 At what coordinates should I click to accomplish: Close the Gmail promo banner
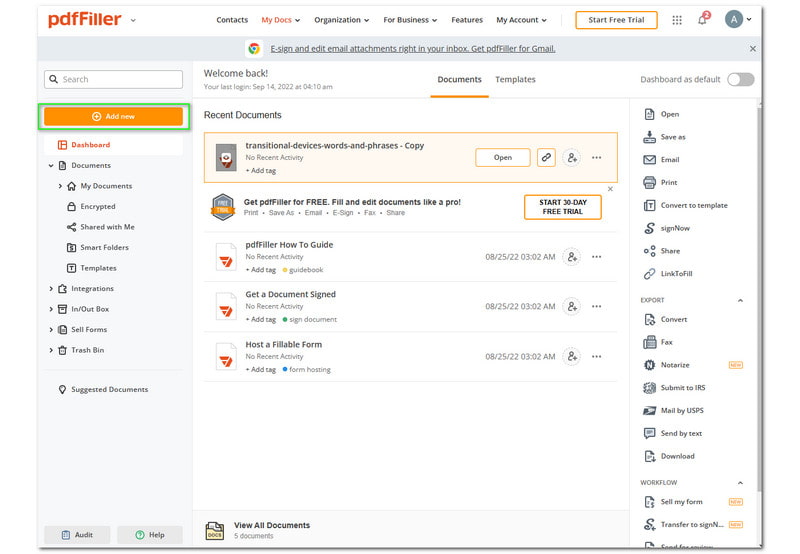[x=753, y=49]
